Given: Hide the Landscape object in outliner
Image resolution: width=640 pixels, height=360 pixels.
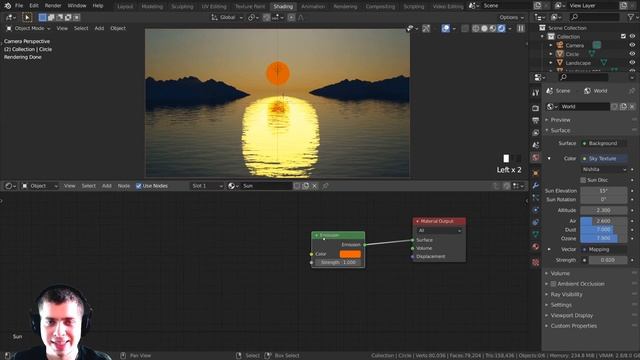Looking at the screenshot, I should (x=632, y=63).
